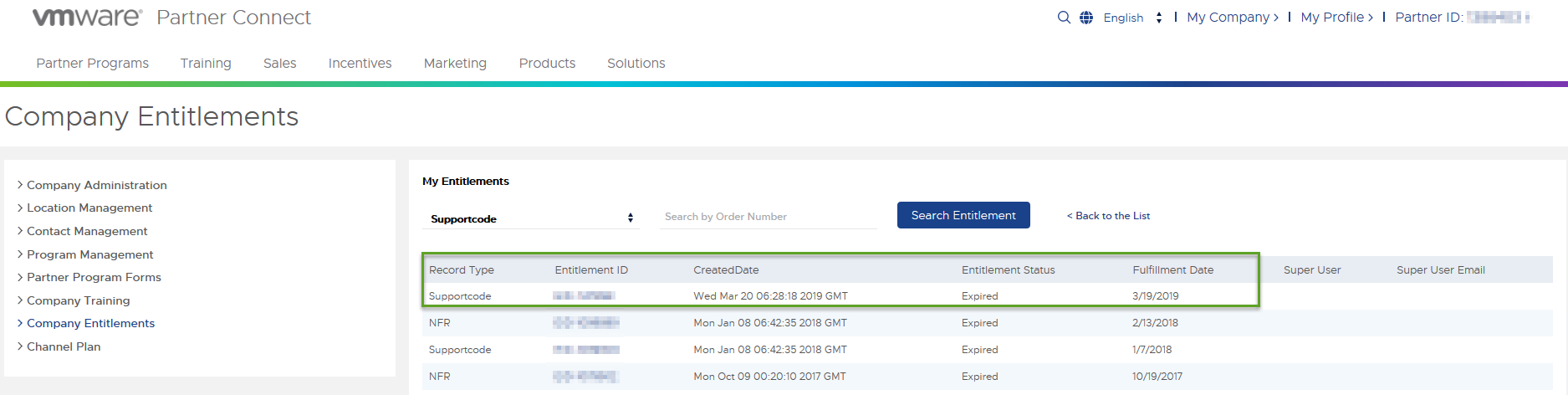Focus the Search by Order Number field
This screenshot has height=395, width=1568.
(x=768, y=217)
